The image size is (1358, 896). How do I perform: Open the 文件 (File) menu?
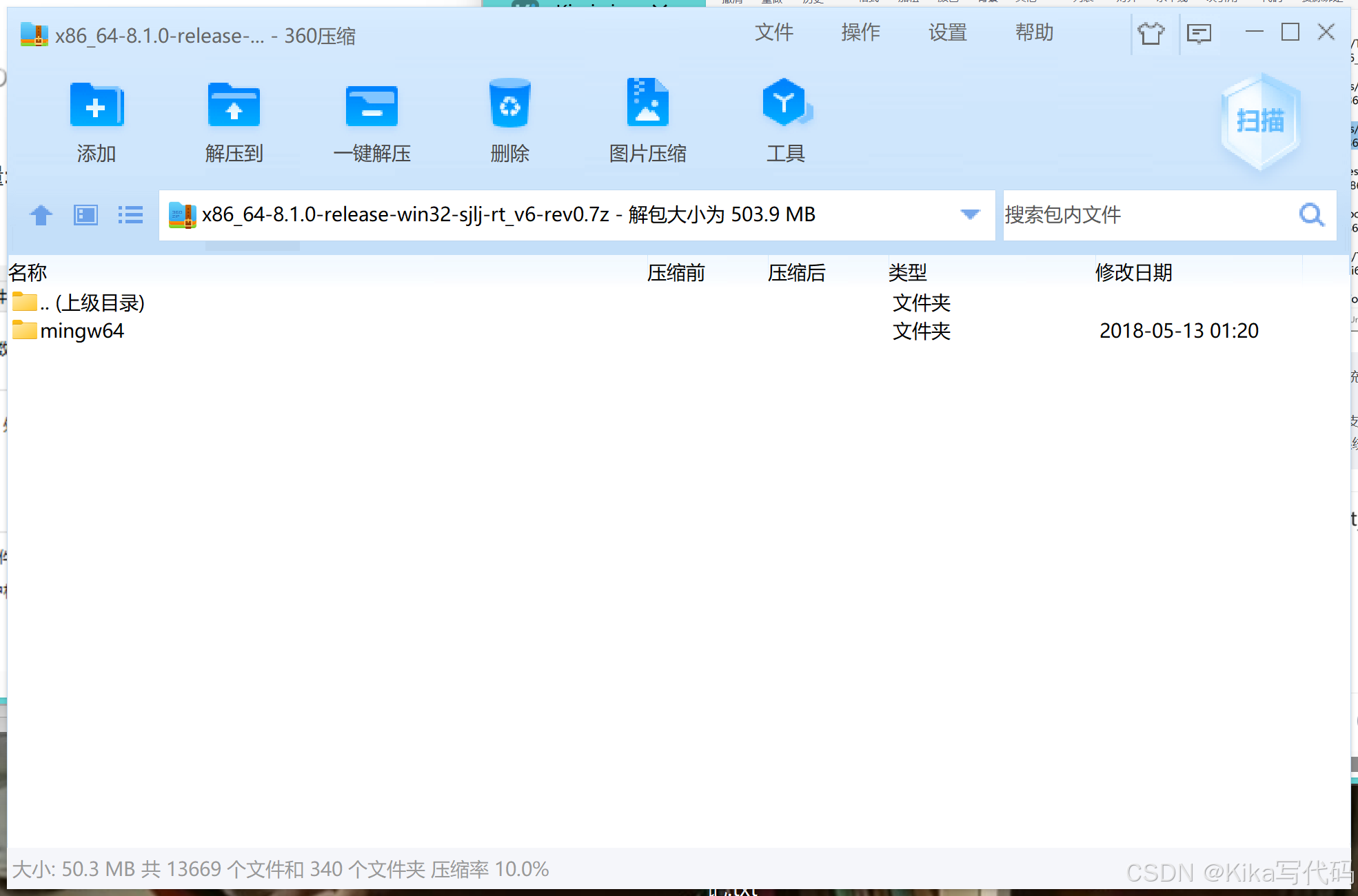click(x=773, y=32)
